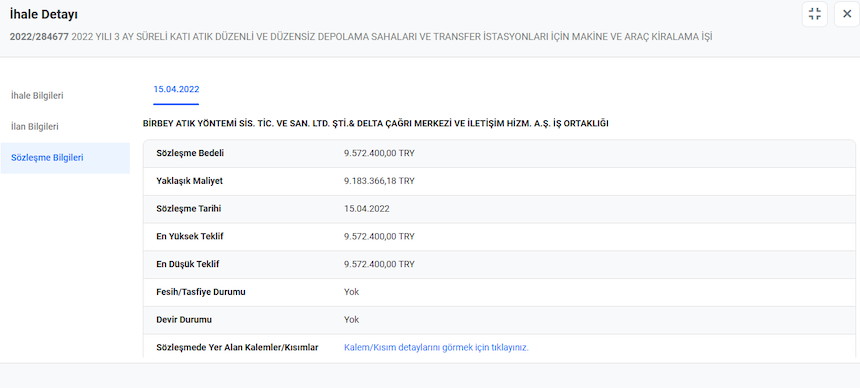Click the Sözleşme Tarihi value 15.04.2022
860x388 pixels.
(367, 209)
